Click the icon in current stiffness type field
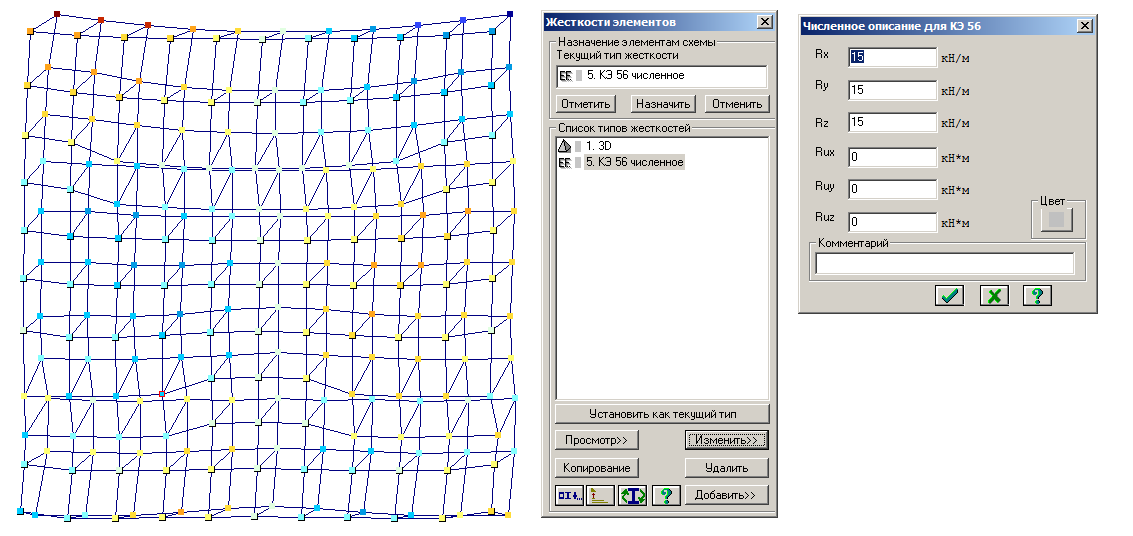1133x536 pixels. tap(564, 75)
